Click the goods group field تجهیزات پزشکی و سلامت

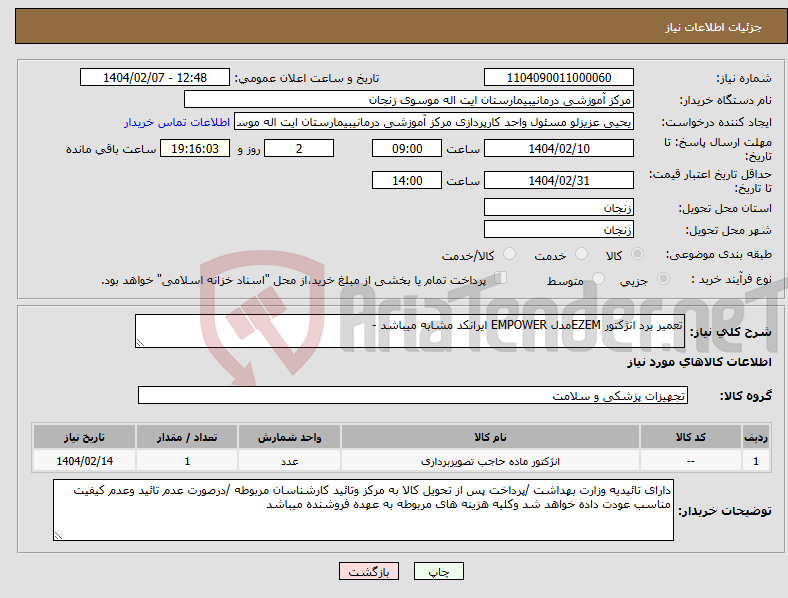(413, 395)
